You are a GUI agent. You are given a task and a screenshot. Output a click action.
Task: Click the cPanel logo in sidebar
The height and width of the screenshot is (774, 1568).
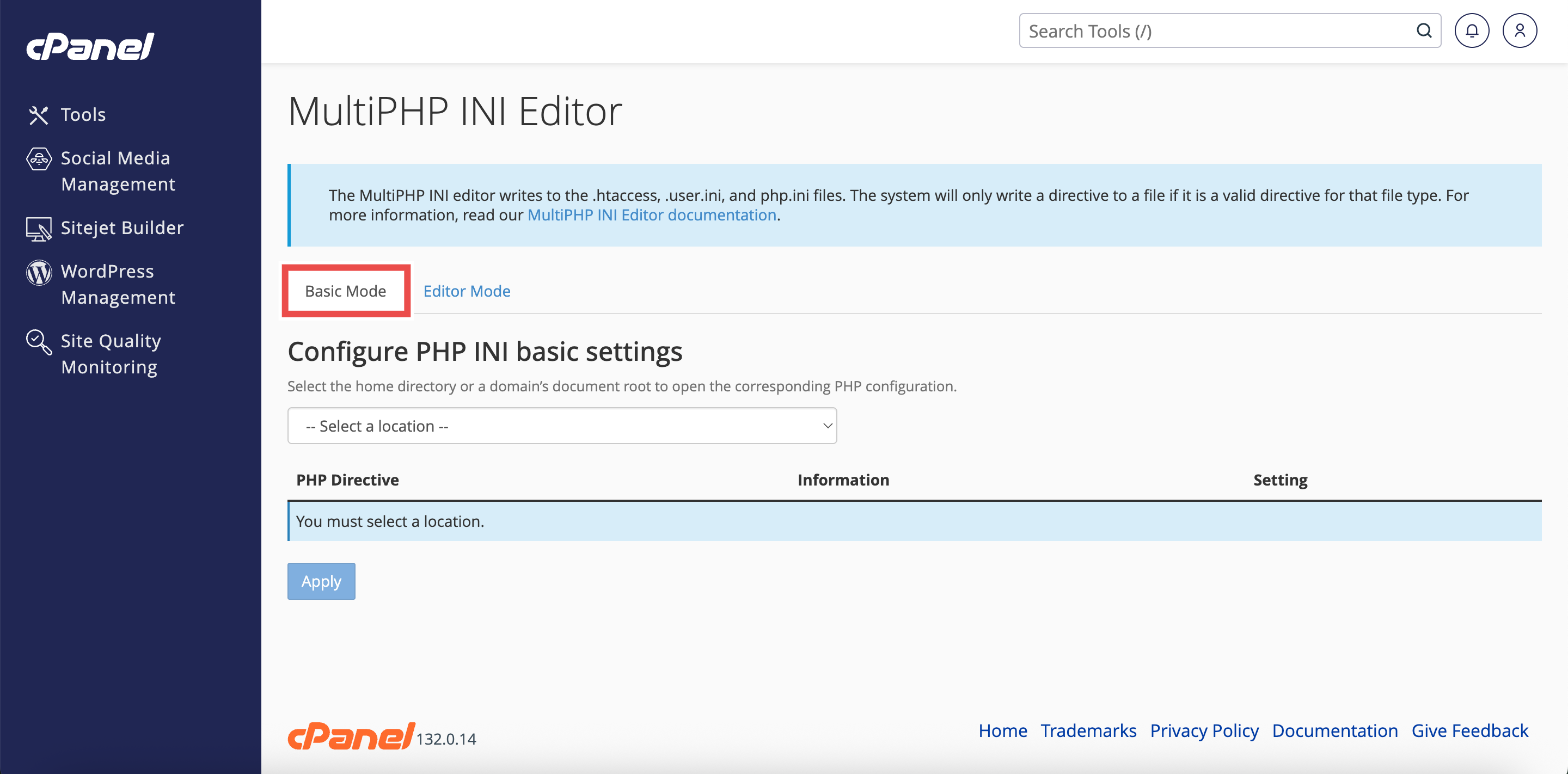coord(90,46)
